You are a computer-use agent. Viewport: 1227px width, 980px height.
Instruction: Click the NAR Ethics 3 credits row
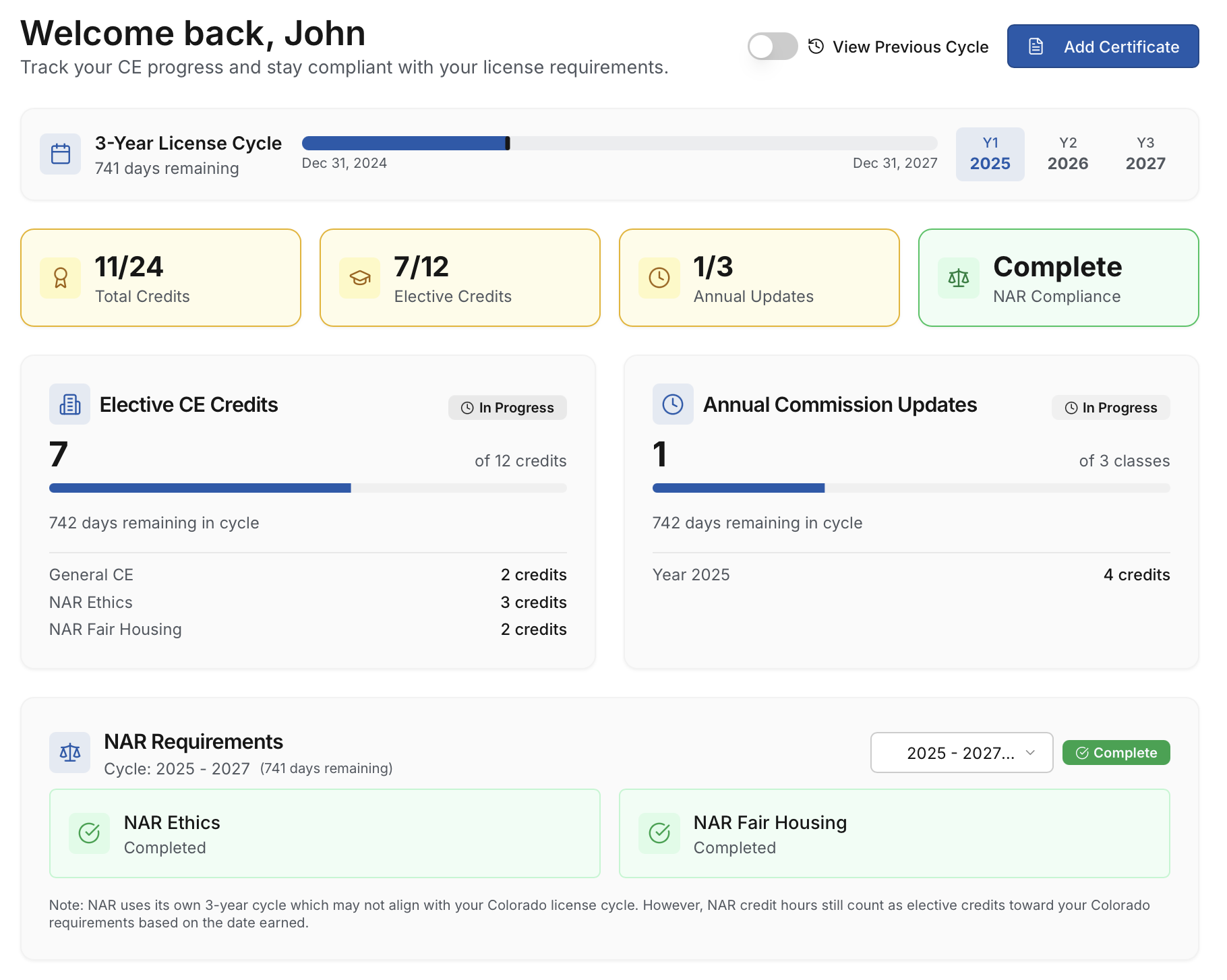pyautogui.click(x=308, y=603)
